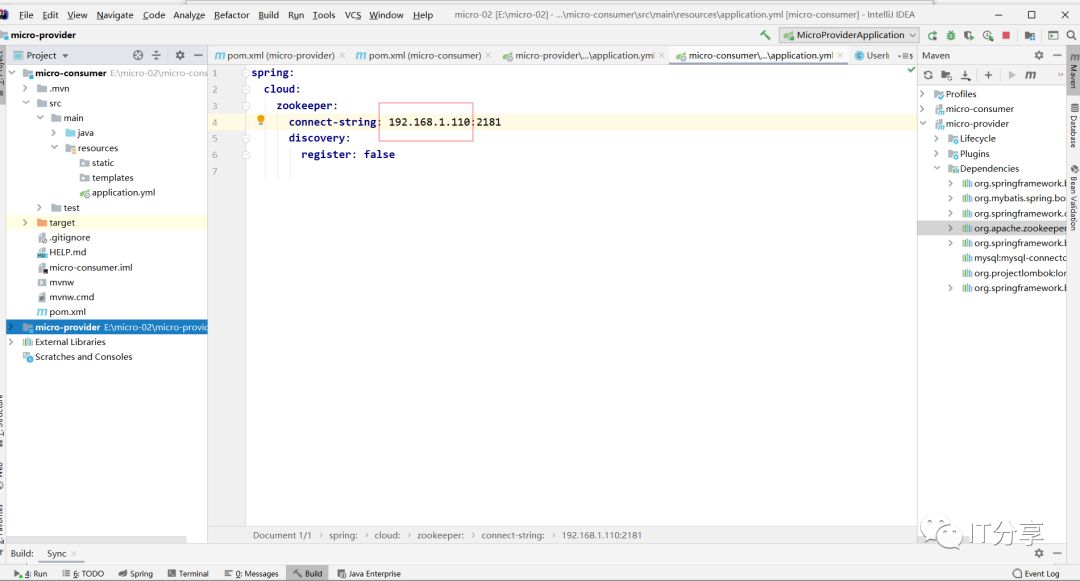Select Scratches and Consoles

[x=83, y=357]
